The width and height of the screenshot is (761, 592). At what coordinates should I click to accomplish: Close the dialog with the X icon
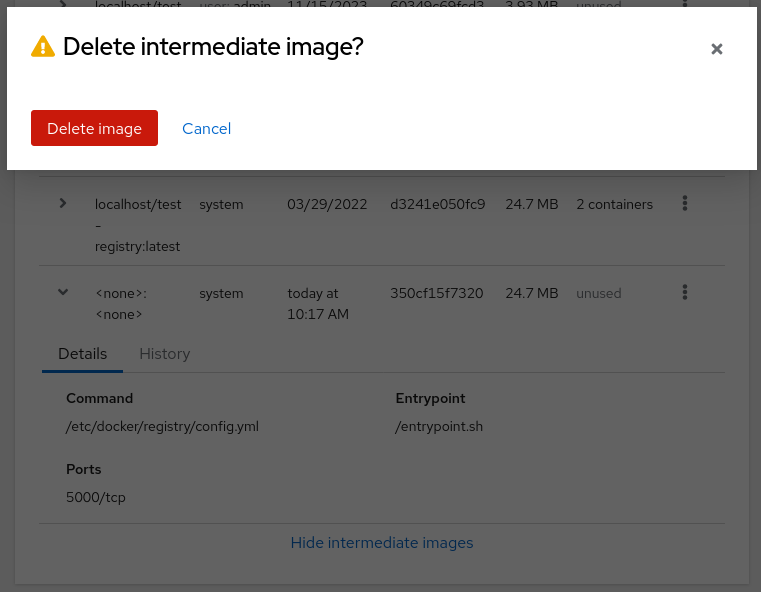pyautogui.click(x=716, y=49)
